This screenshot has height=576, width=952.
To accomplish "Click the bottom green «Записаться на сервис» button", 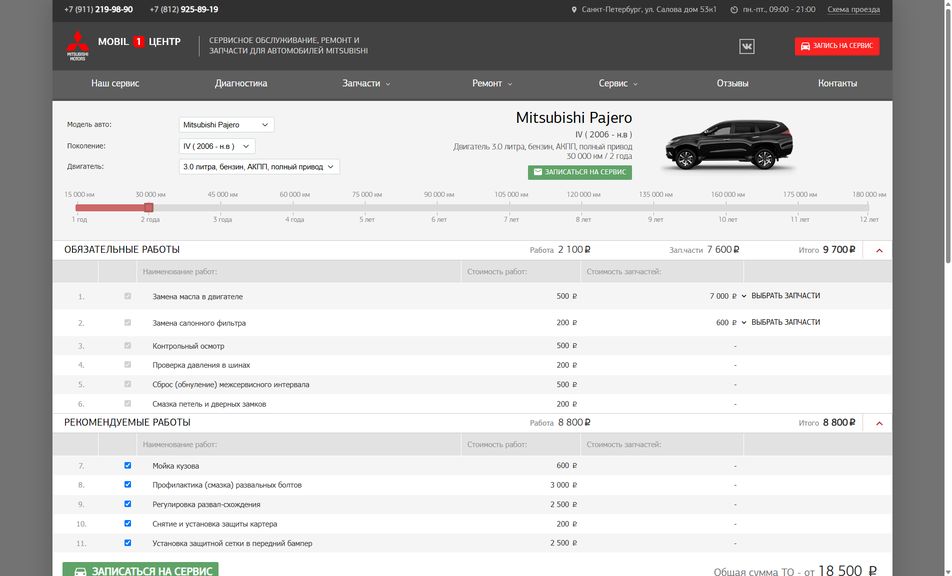I will point(140,571).
